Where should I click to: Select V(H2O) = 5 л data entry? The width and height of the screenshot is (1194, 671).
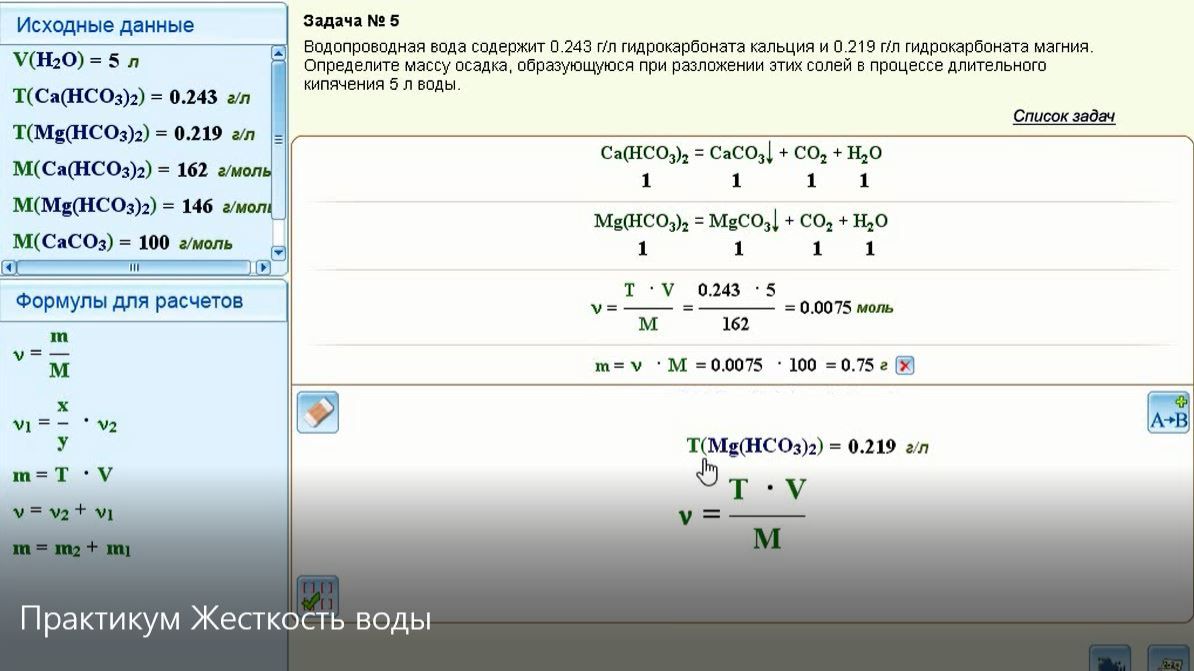75,60
